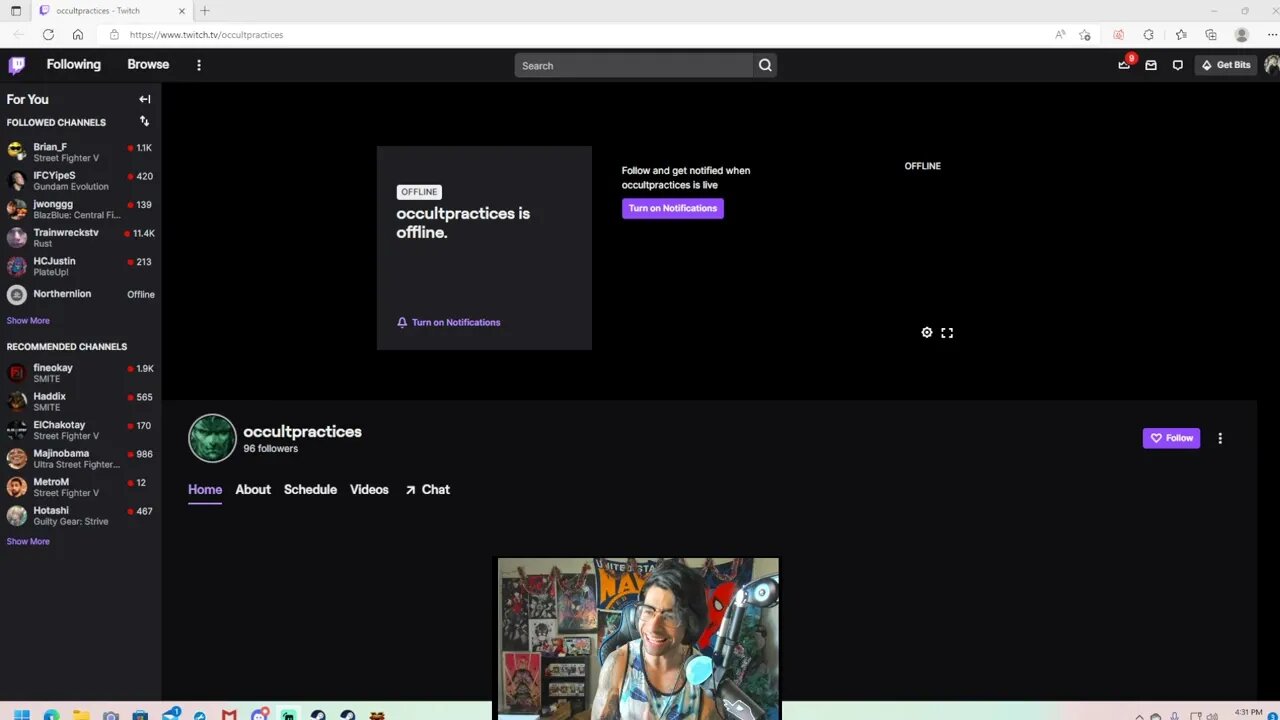1280x720 pixels.
Task: Open jwonggg channel in sidebar
Action: click(80, 209)
